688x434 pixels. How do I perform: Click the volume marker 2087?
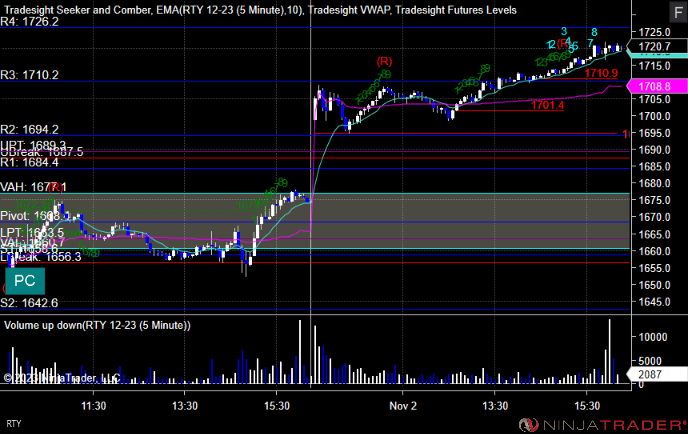657,374
